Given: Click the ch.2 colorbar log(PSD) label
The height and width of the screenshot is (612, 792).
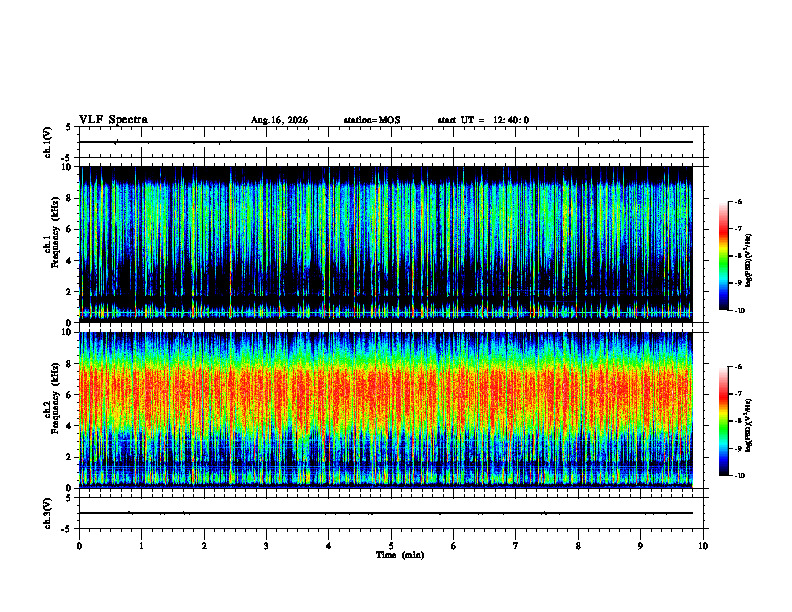Looking at the screenshot, I should click(x=748, y=424).
